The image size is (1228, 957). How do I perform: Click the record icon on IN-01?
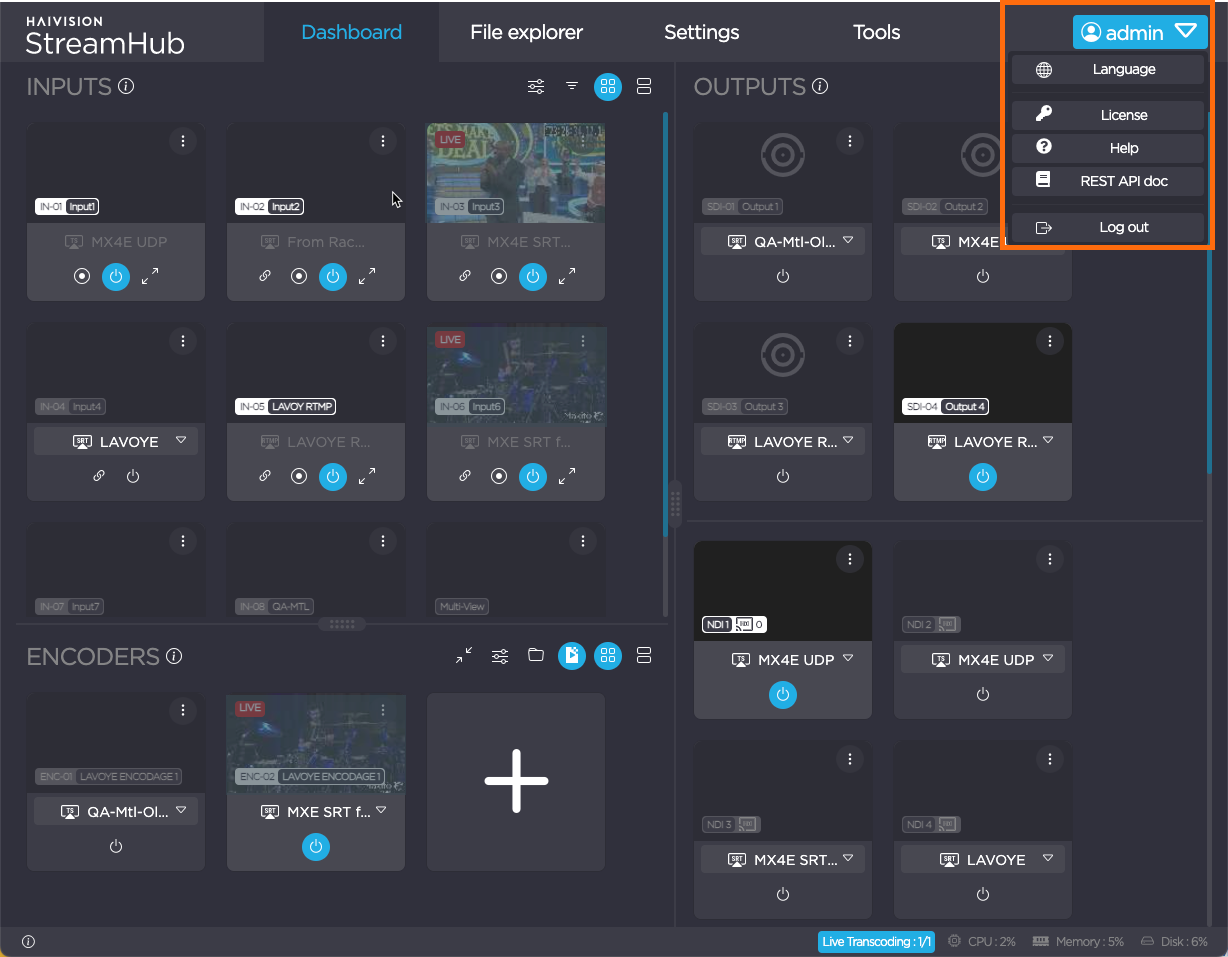coord(82,276)
